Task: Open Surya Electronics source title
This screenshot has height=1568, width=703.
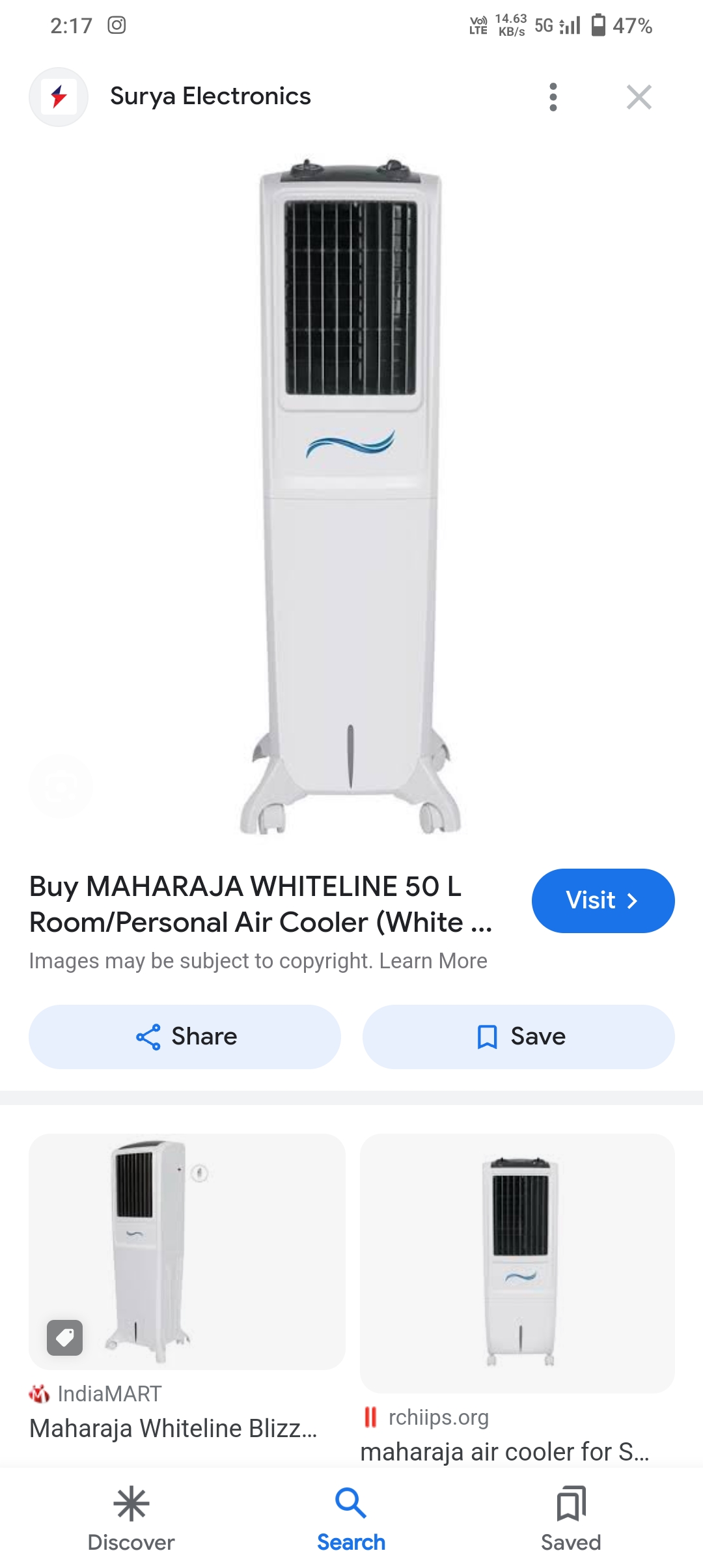Action: pyautogui.click(x=210, y=96)
